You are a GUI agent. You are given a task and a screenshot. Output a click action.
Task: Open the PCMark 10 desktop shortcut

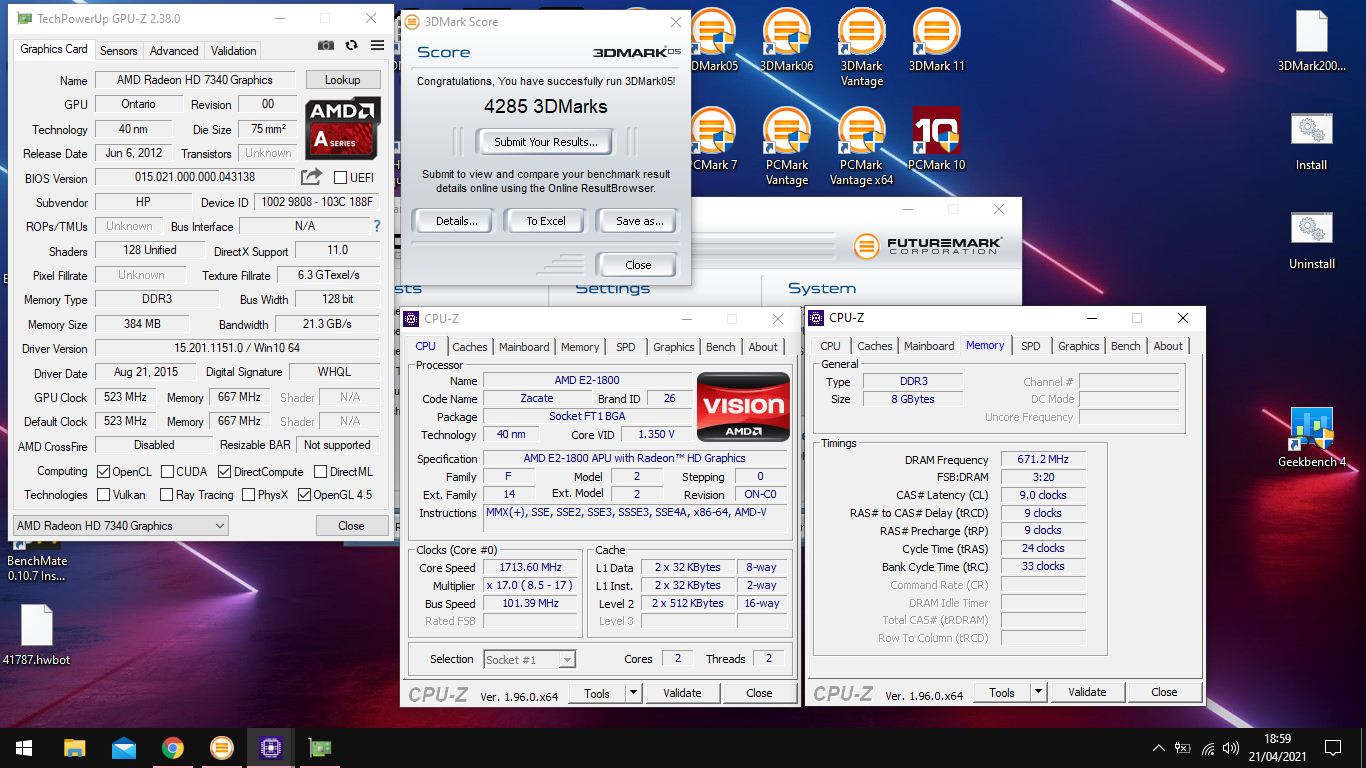click(936, 139)
